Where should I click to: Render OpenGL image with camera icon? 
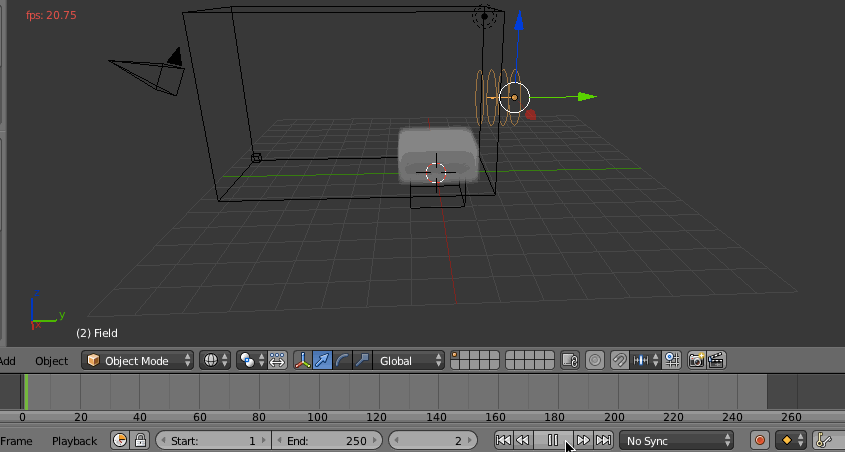coord(697,360)
